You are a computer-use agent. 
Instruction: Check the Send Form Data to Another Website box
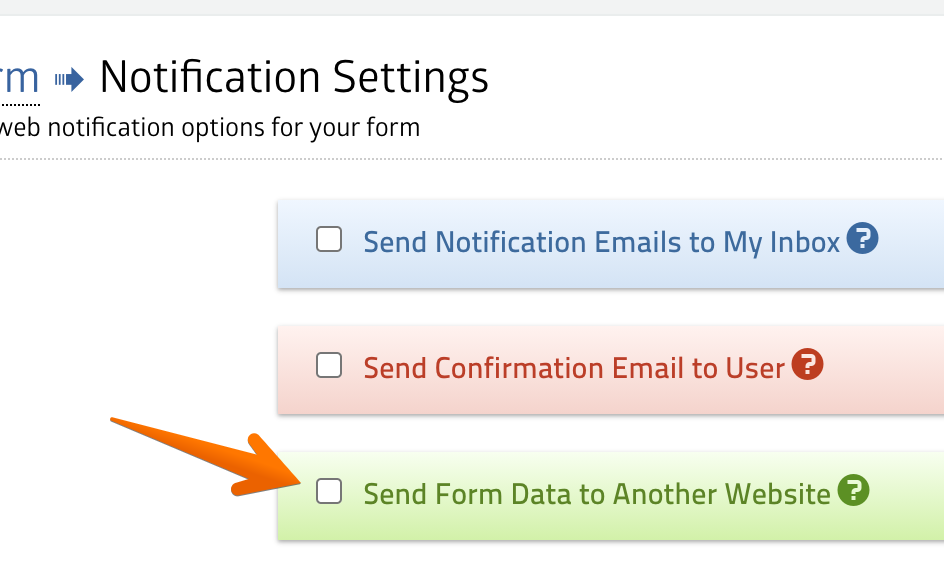(x=329, y=491)
